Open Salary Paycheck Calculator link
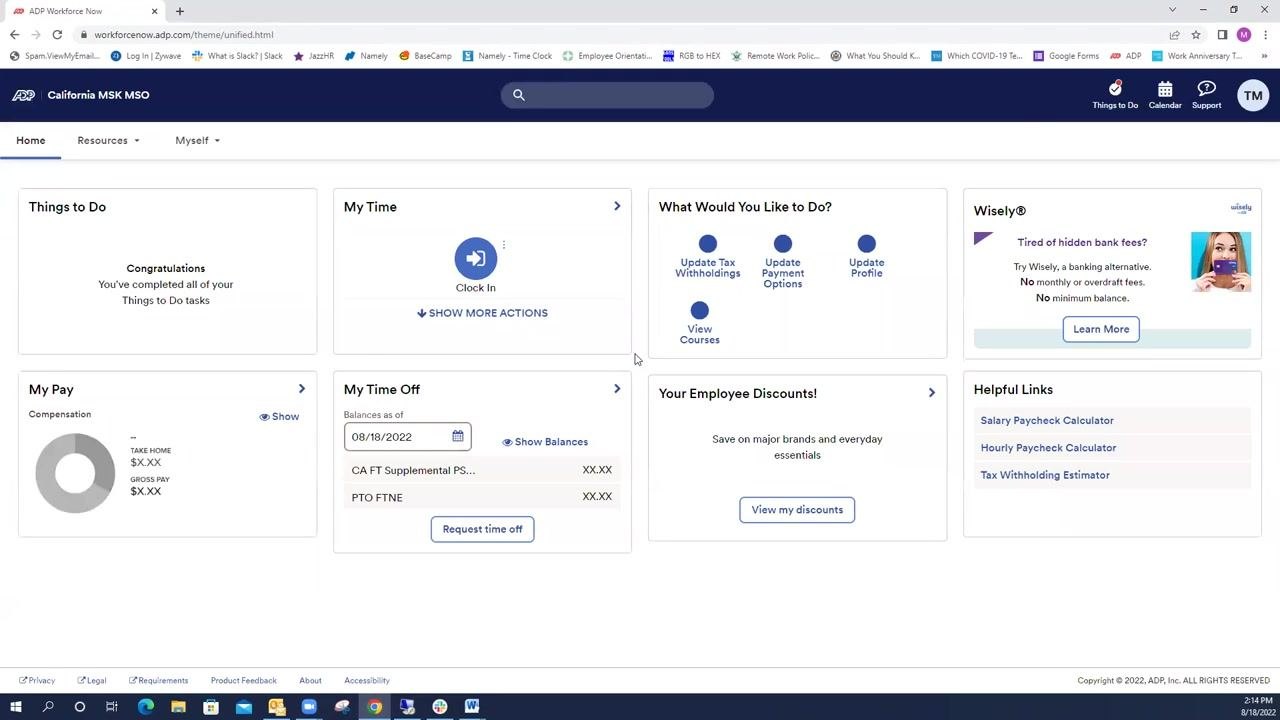This screenshot has width=1280, height=720. click(x=1047, y=421)
